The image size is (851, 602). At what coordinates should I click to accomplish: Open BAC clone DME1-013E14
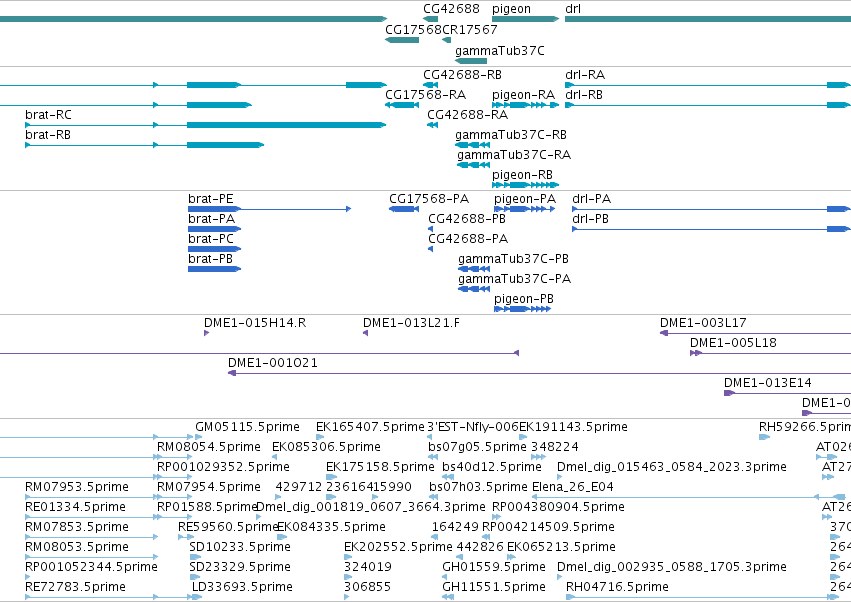tap(767, 383)
